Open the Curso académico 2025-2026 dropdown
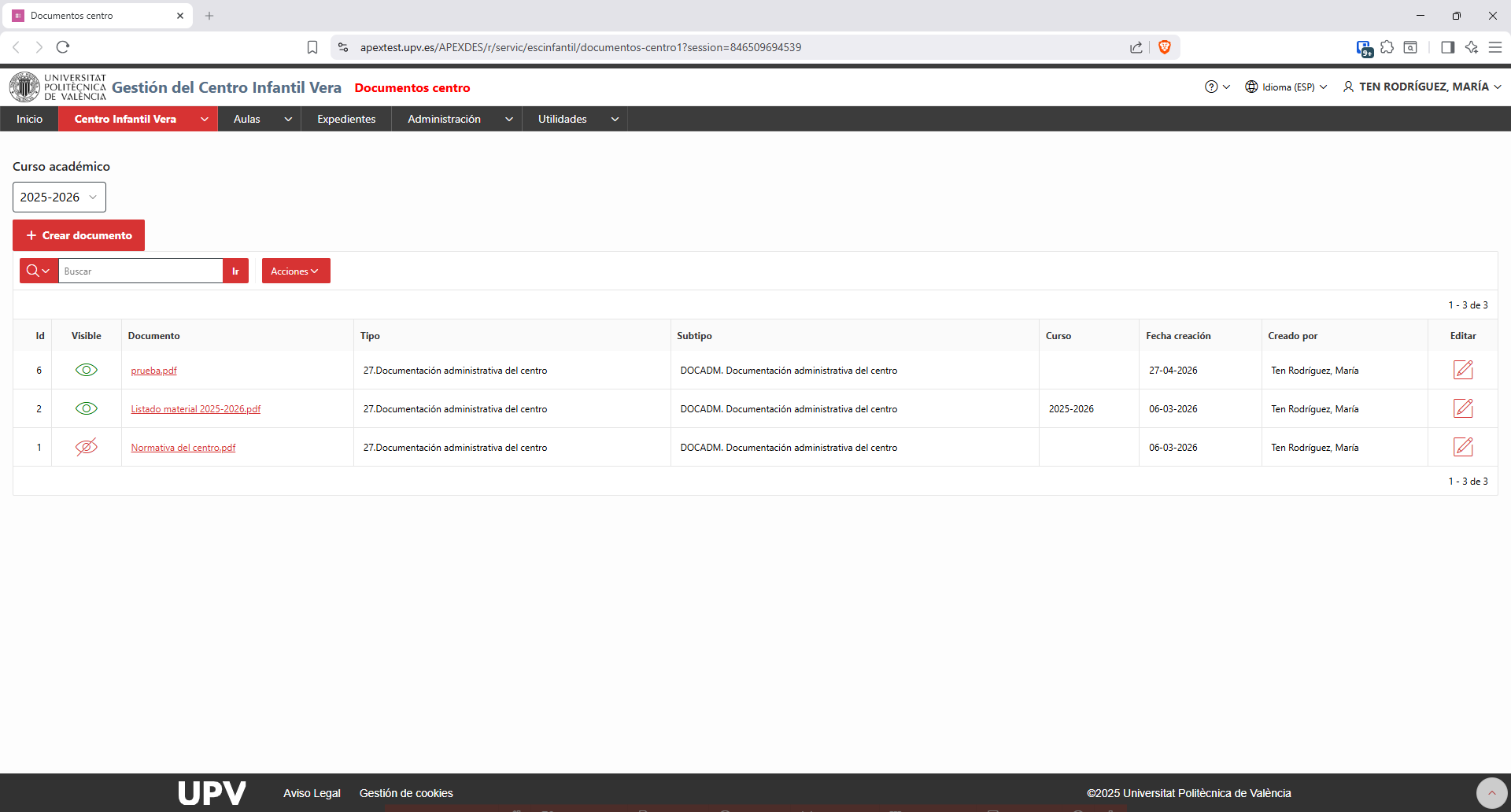The width and height of the screenshot is (1511, 812). click(59, 197)
